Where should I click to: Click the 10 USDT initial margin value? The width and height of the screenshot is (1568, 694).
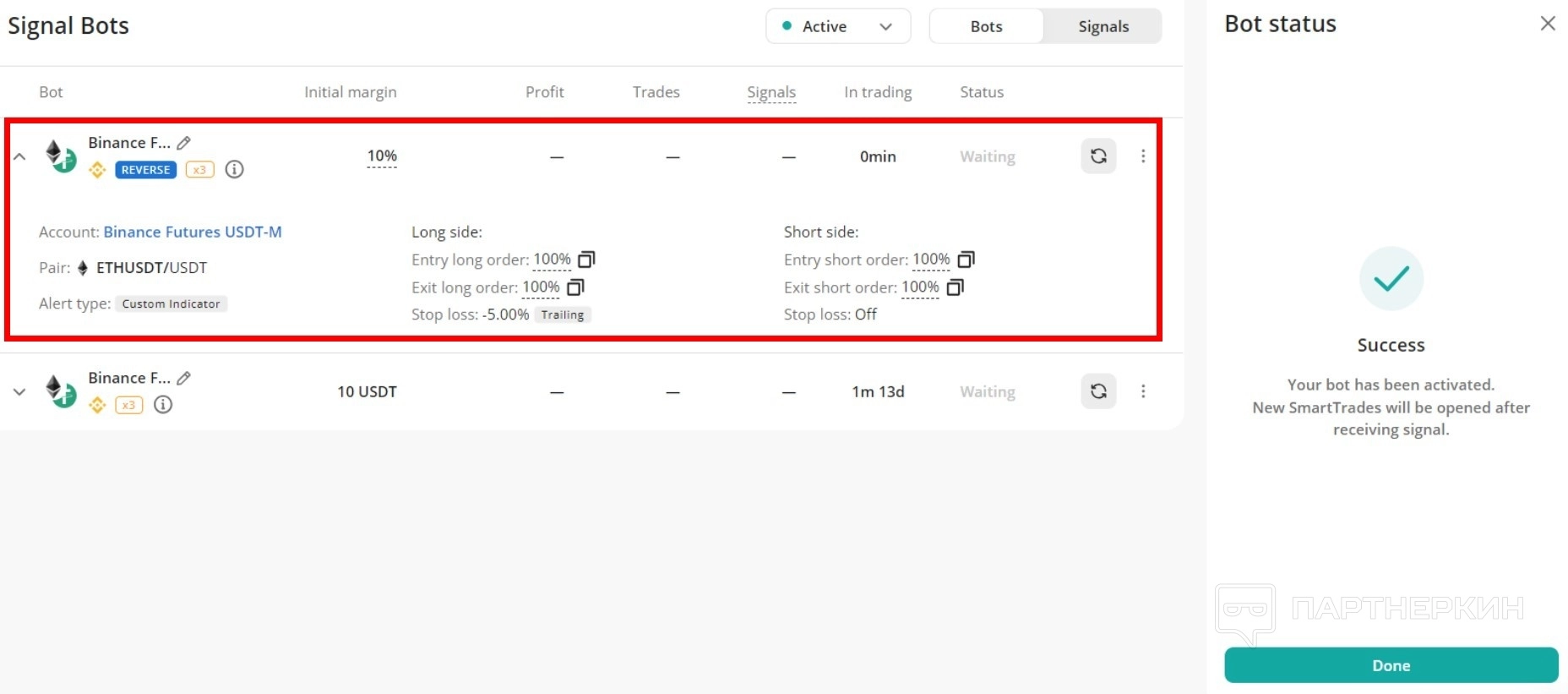click(x=367, y=391)
